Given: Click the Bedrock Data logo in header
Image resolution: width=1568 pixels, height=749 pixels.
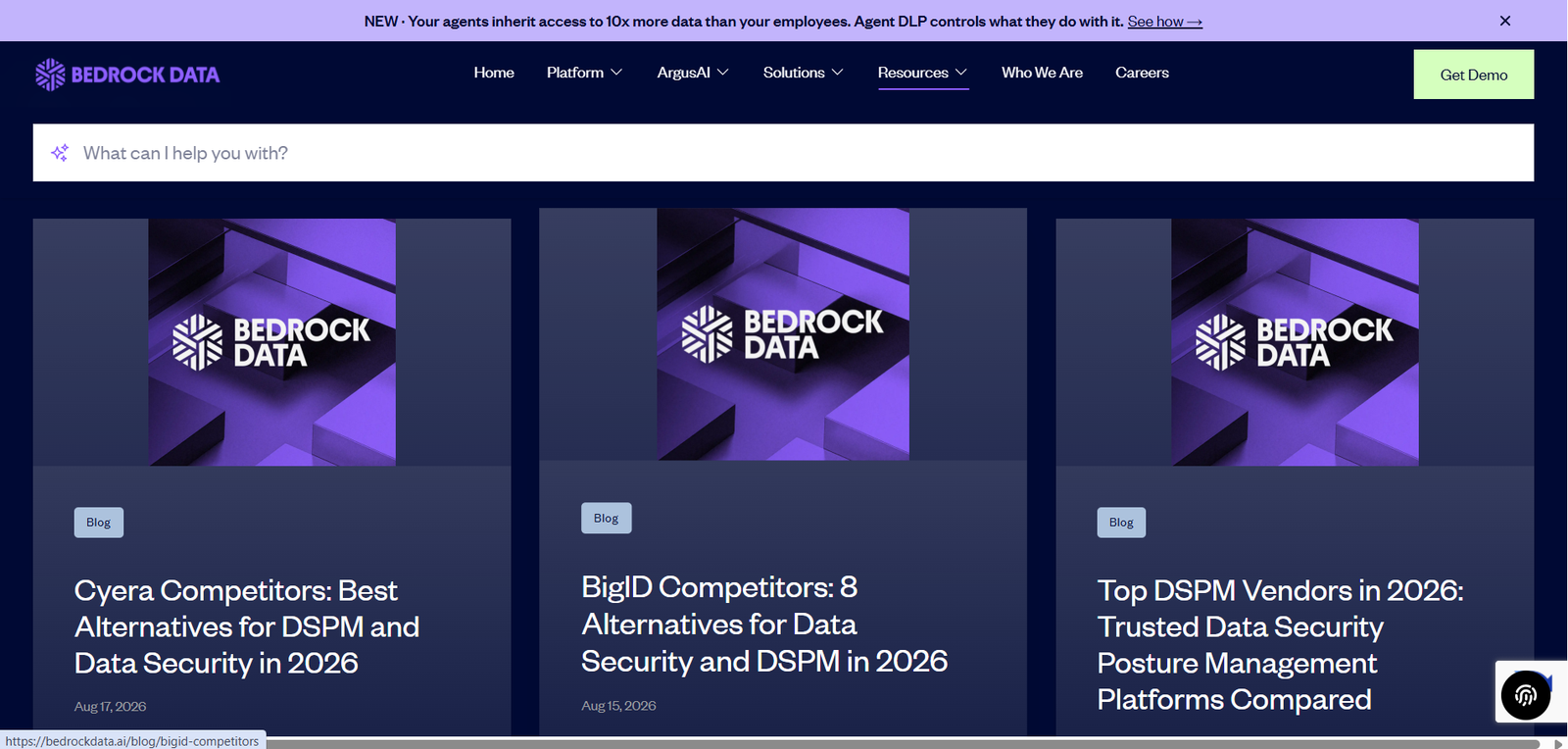Looking at the screenshot, I should point(127,75).
